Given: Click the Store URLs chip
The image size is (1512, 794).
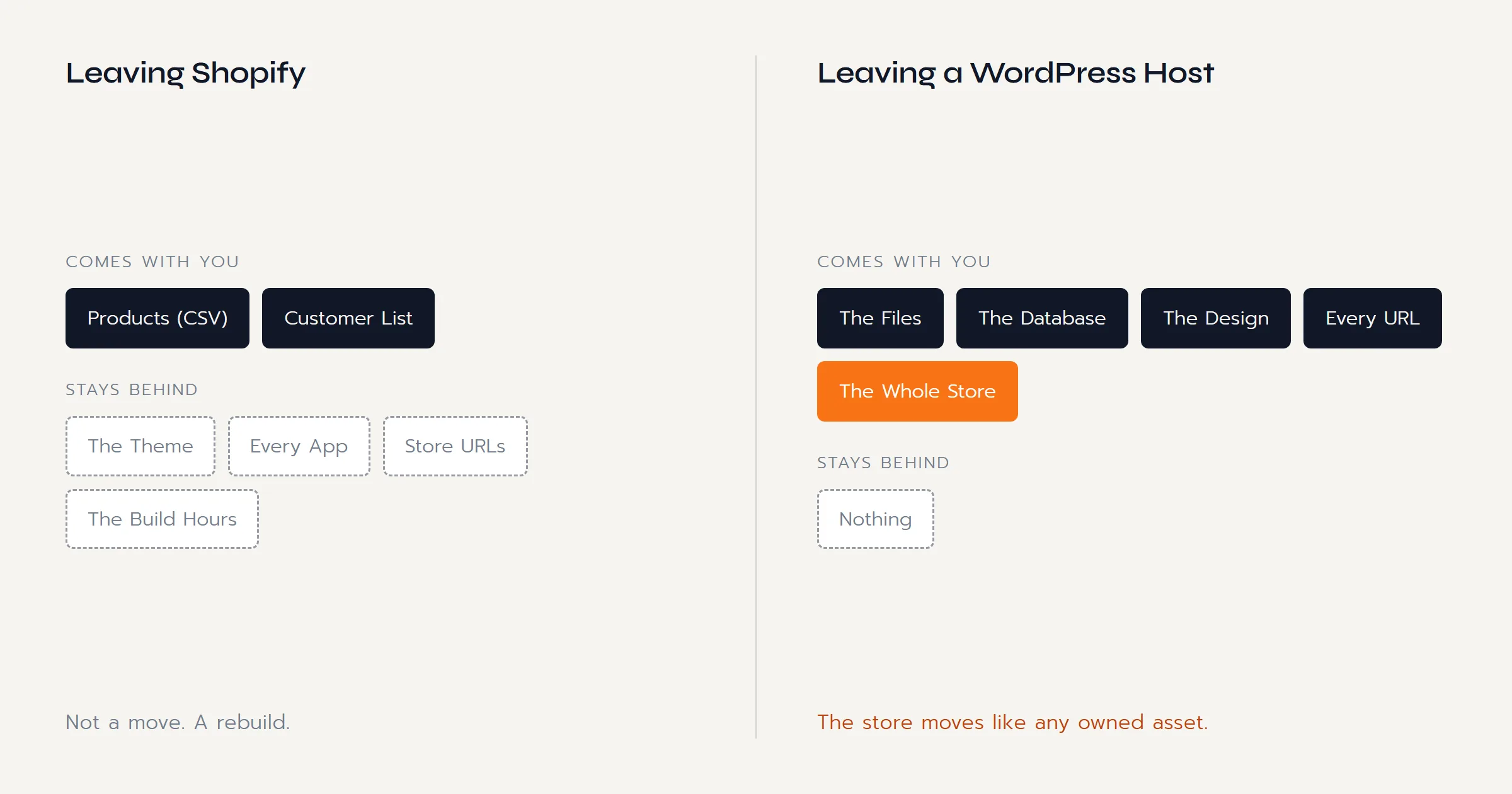Looking at the screenshot, I should point(455,446).
